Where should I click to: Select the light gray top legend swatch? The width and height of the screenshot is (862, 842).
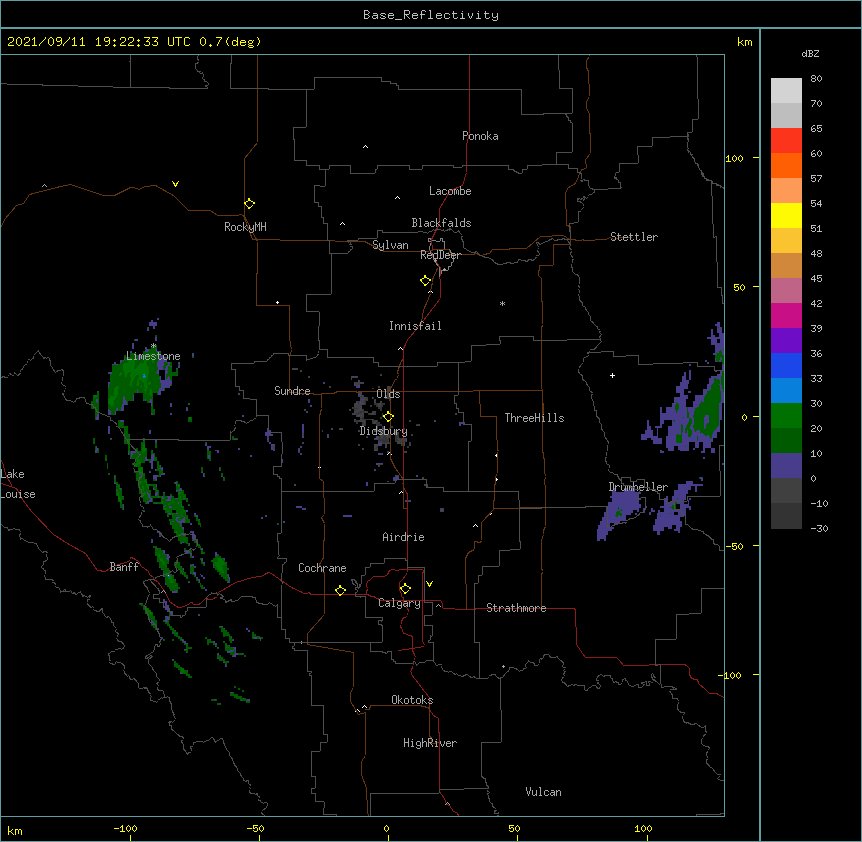coord(786,91)
